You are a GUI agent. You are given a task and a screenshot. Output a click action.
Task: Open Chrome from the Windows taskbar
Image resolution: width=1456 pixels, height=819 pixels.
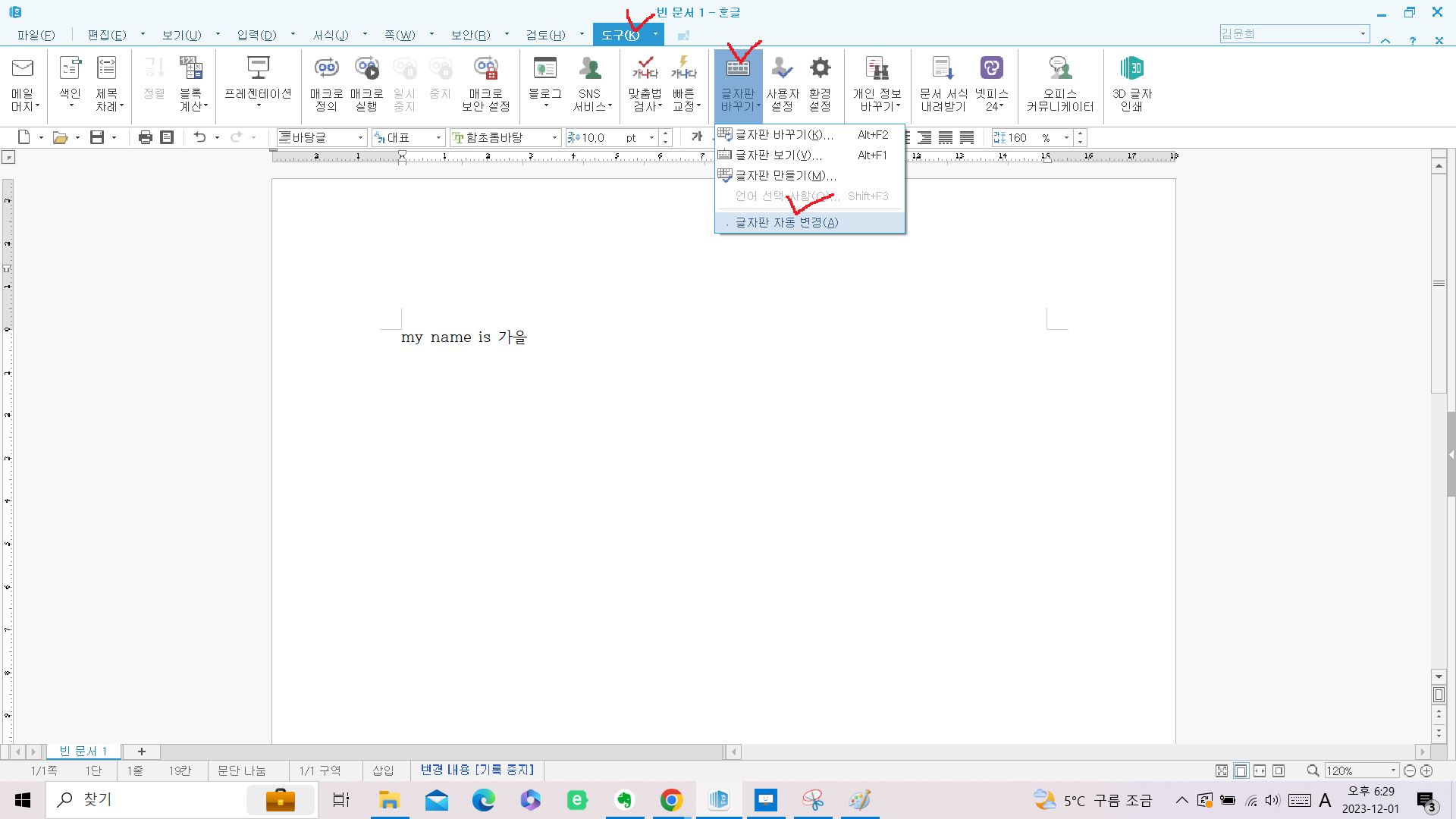pyautogui.click(x=671, y=800)
